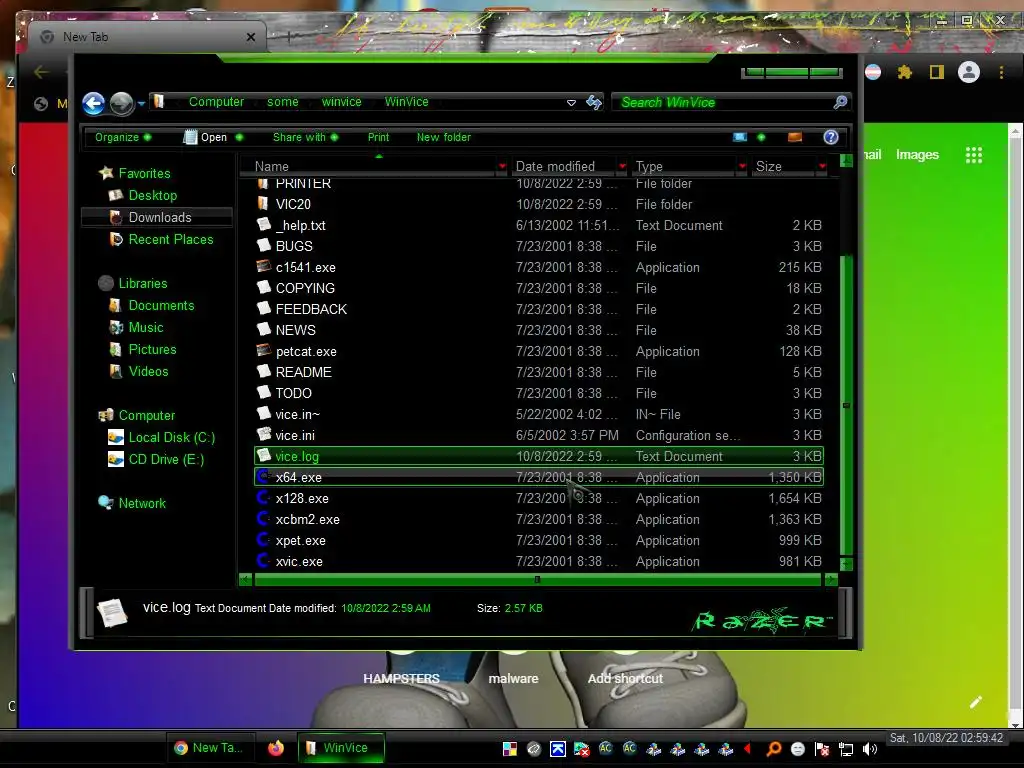Click the Chrome Extensions puzzle icon

[904, 72]
